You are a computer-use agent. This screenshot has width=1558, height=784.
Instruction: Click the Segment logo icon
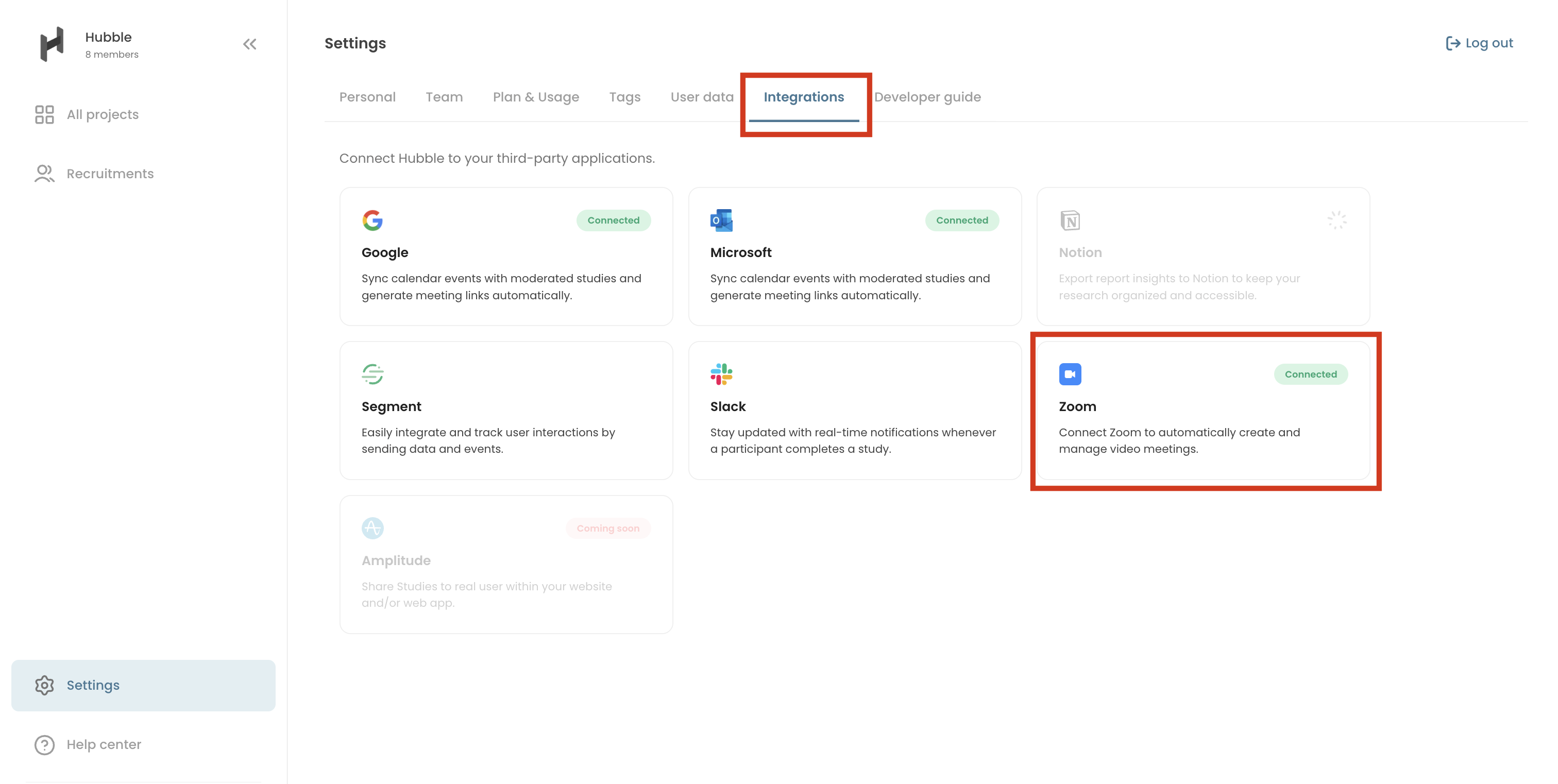pos(372,374)
